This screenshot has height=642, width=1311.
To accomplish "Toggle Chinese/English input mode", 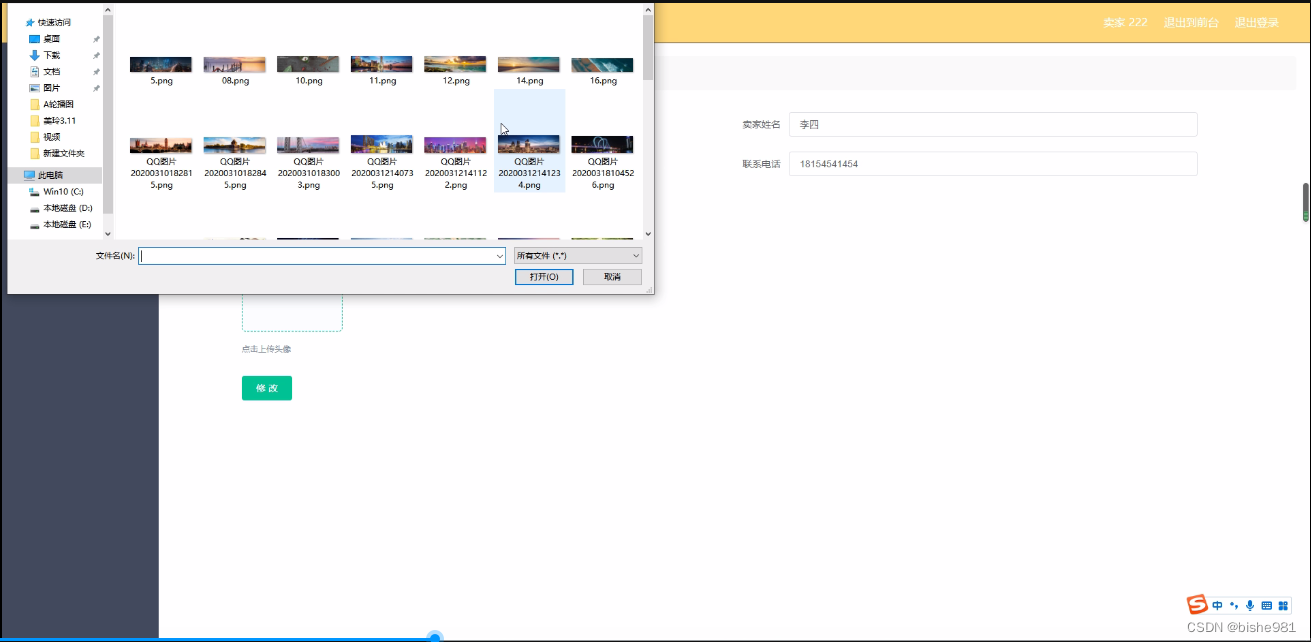I will [x=1217, y=604].
